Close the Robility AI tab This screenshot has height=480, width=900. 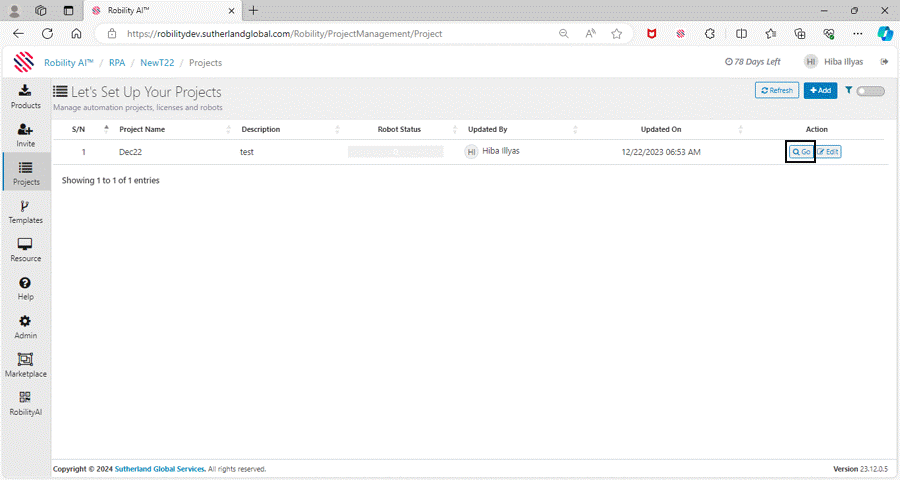click(x=231, y=10)
